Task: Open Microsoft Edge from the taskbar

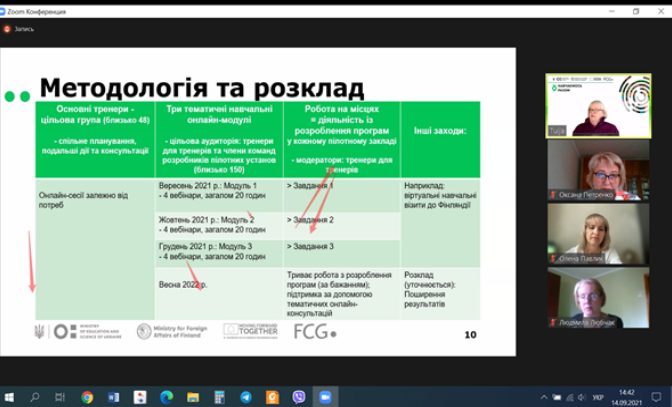Action: pos(166,396)
